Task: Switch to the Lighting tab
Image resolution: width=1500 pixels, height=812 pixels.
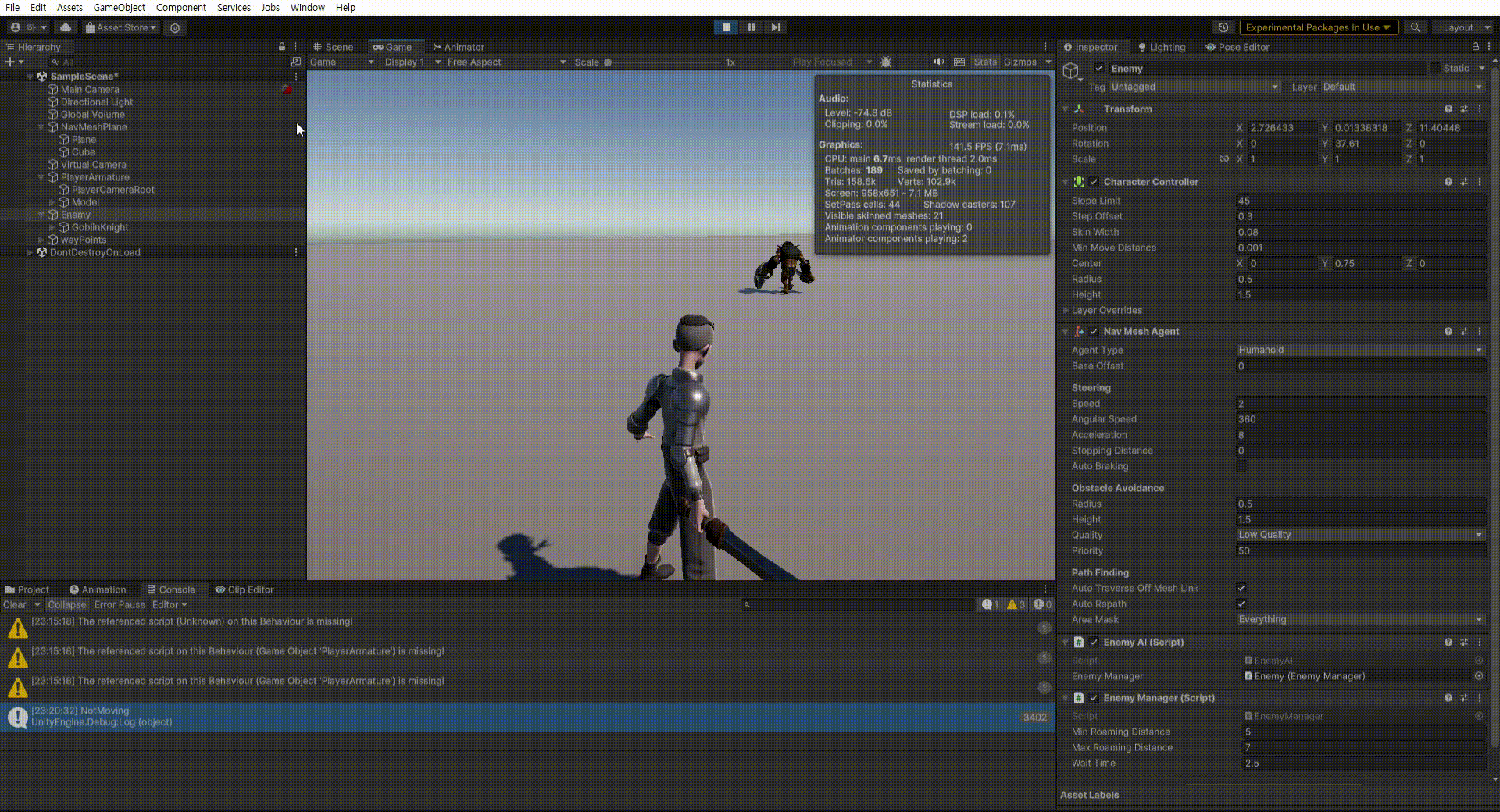Action: (x=1162, y=47)
